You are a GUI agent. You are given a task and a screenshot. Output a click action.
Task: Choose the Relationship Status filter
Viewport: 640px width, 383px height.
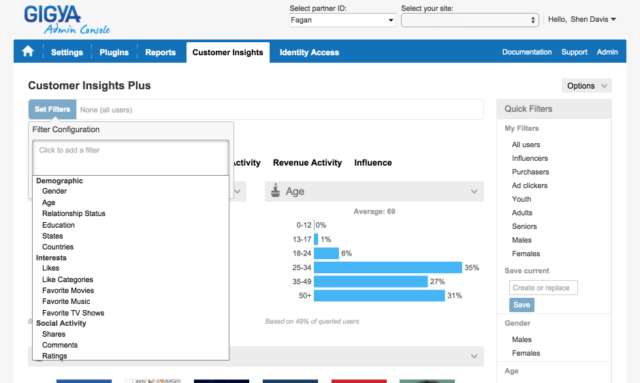73,214
